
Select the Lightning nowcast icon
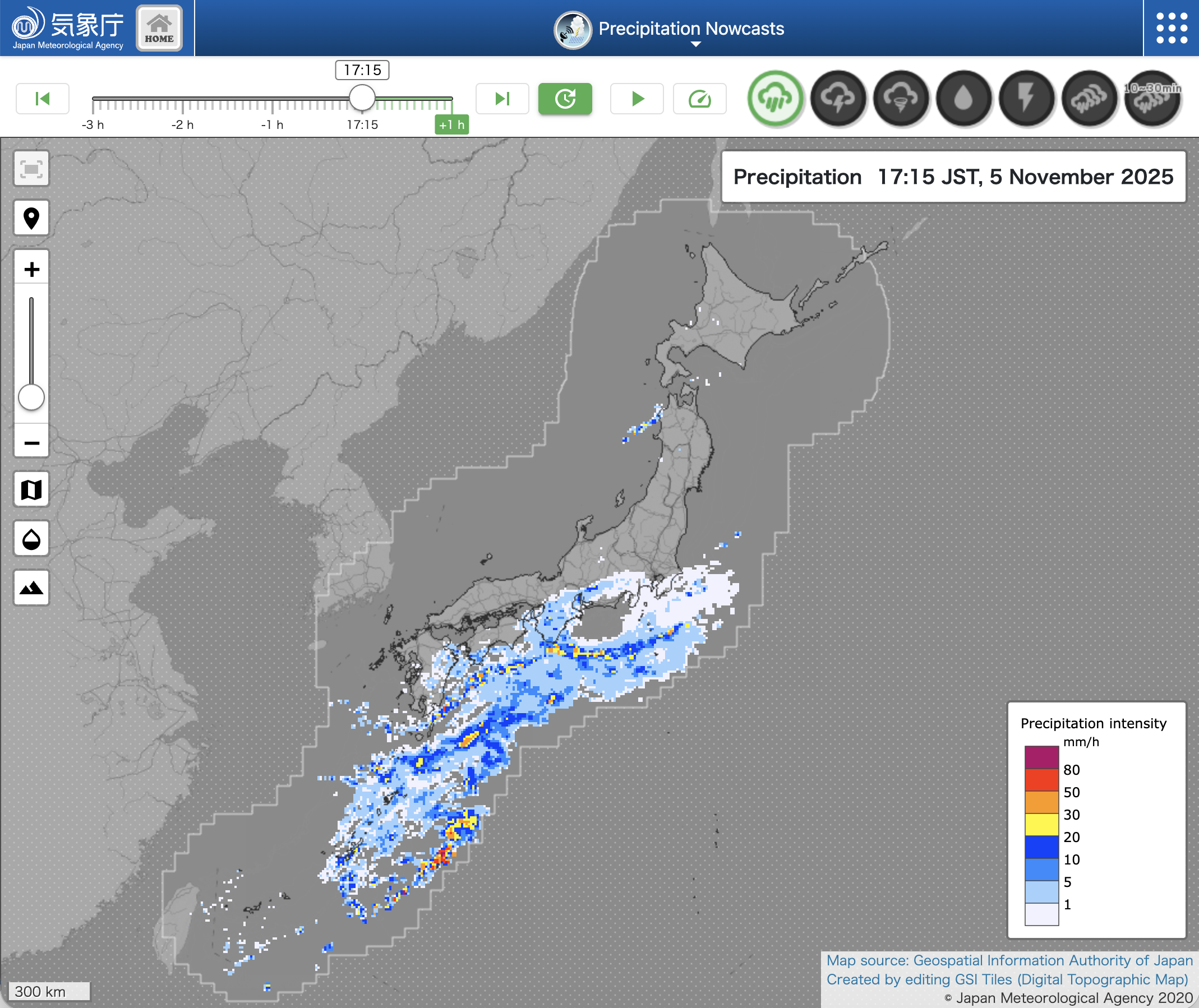pyautogui.click(x=1027, y=98)
